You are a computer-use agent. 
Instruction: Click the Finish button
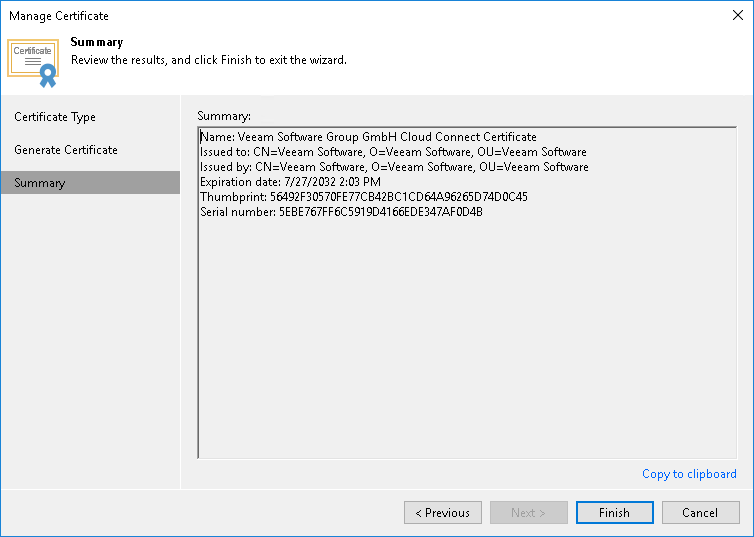coord(615,512)
